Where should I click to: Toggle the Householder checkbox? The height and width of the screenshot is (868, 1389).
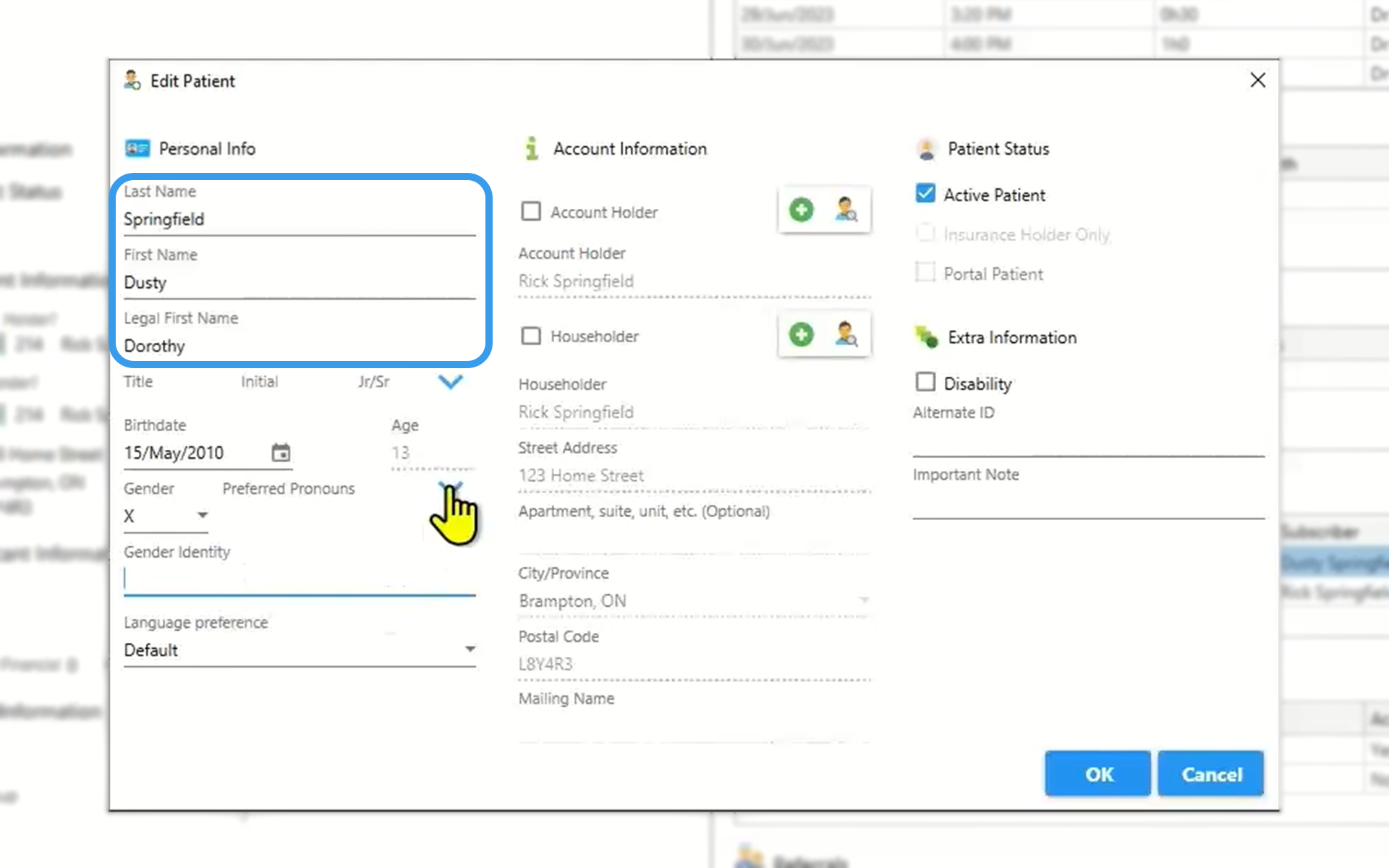coord(531,336)
